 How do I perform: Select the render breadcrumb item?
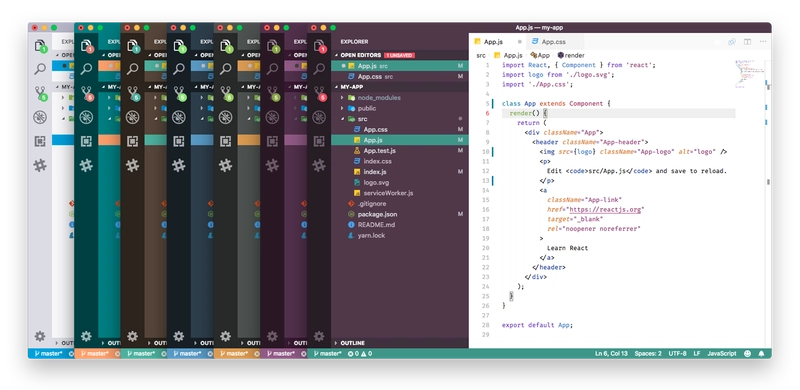tap(571, 55)
